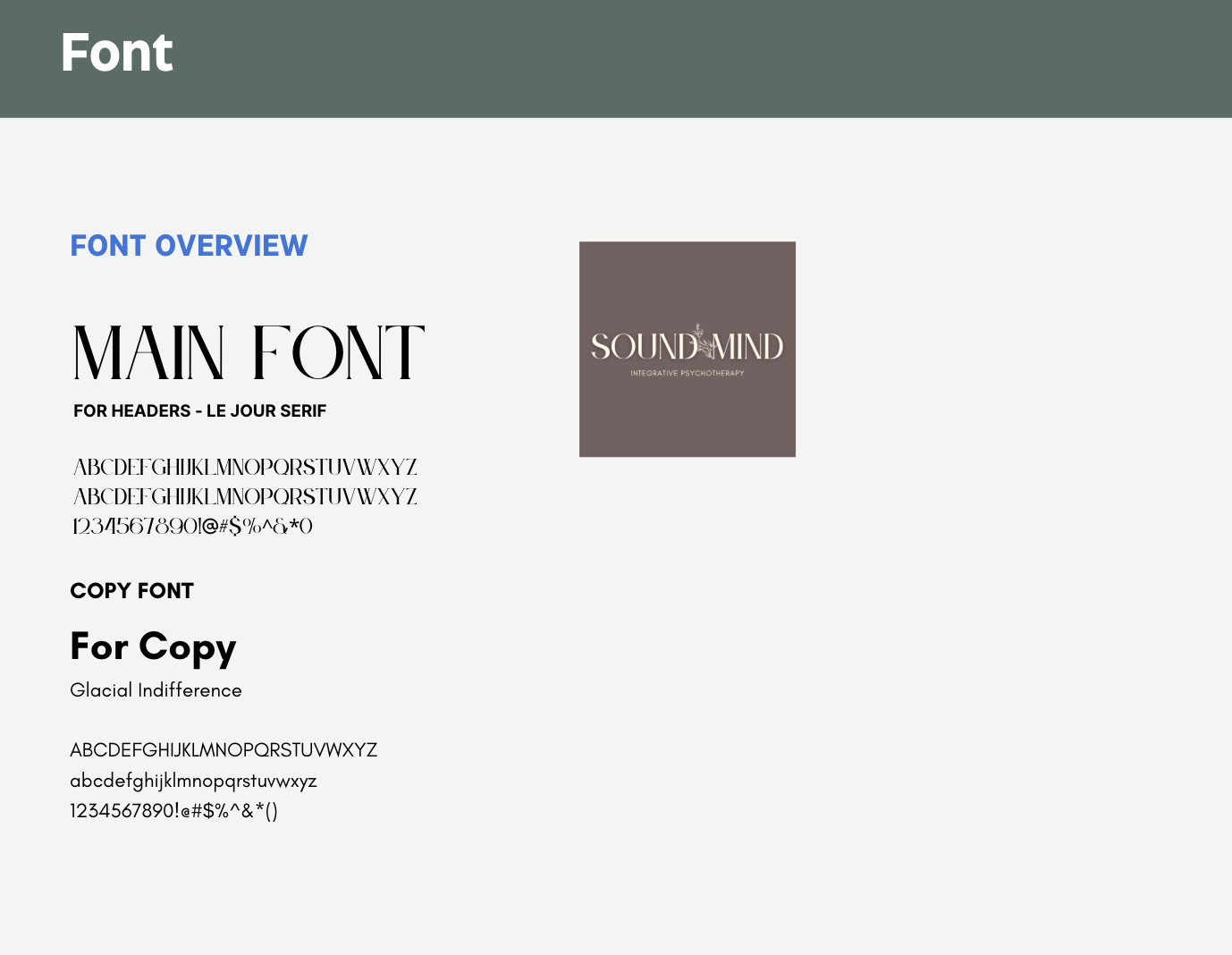The height and width of the screenshot is (955, 1232).
Task: Click the INTEGRATIVE PSYCHOTHERAPY tagline text
Action: 687,372
